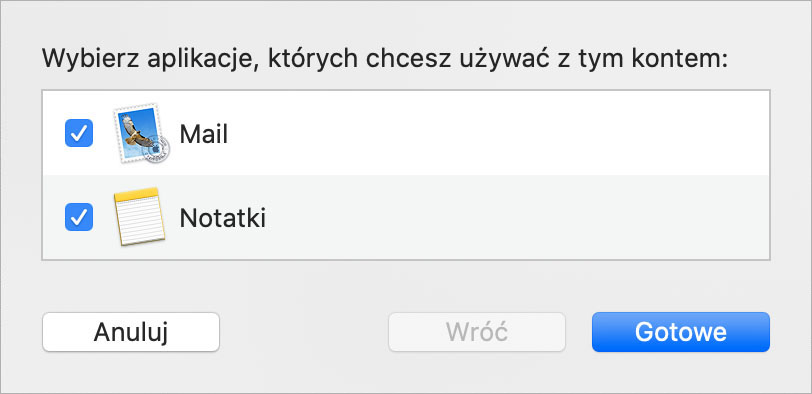Viewport: 812px width, 394px height.
Task: Disable Mail for this account
Action: (79, 133)
